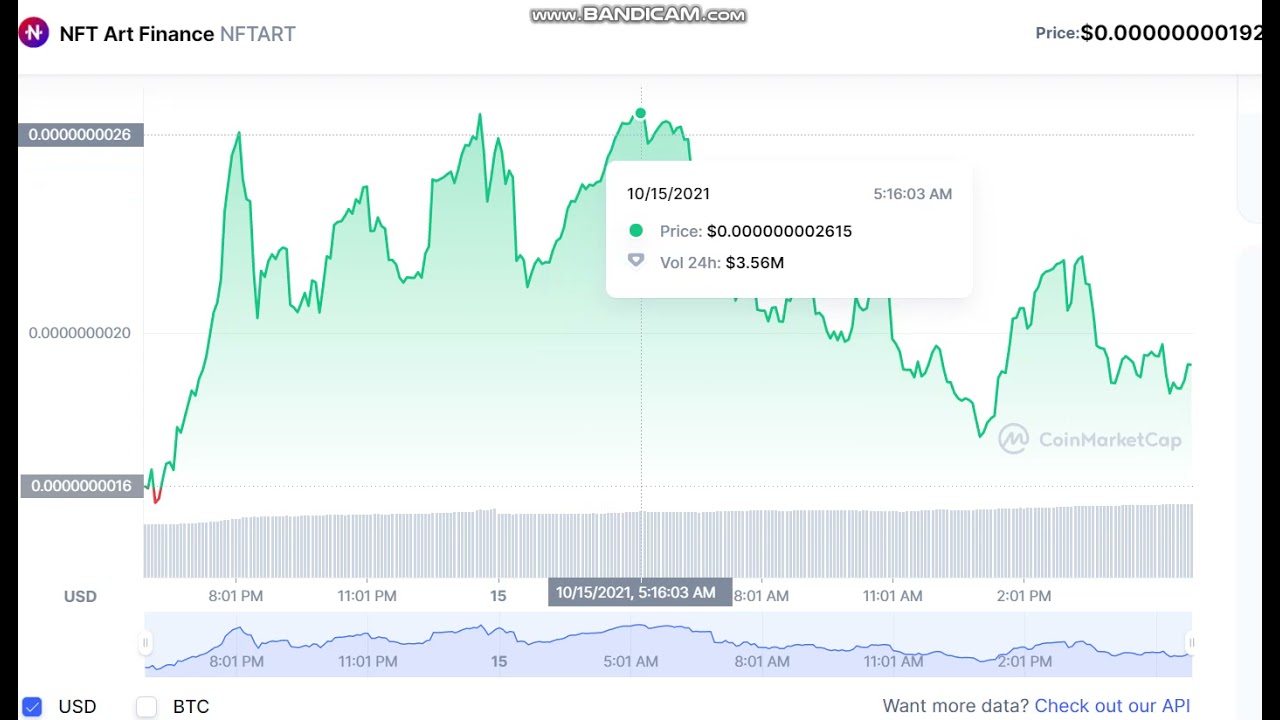Click the 0.0000000020 y-axis label

[x=80, y=333]
